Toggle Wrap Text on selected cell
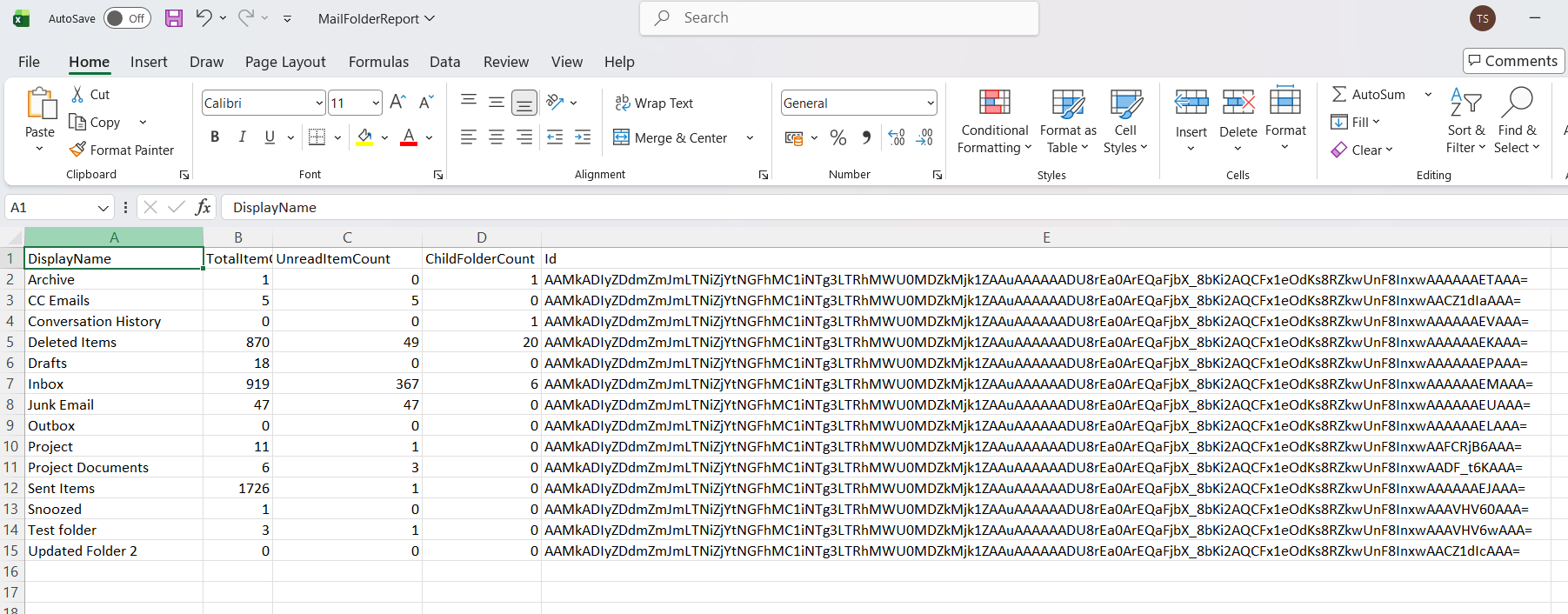1568x614 pixels. point(654,103)
